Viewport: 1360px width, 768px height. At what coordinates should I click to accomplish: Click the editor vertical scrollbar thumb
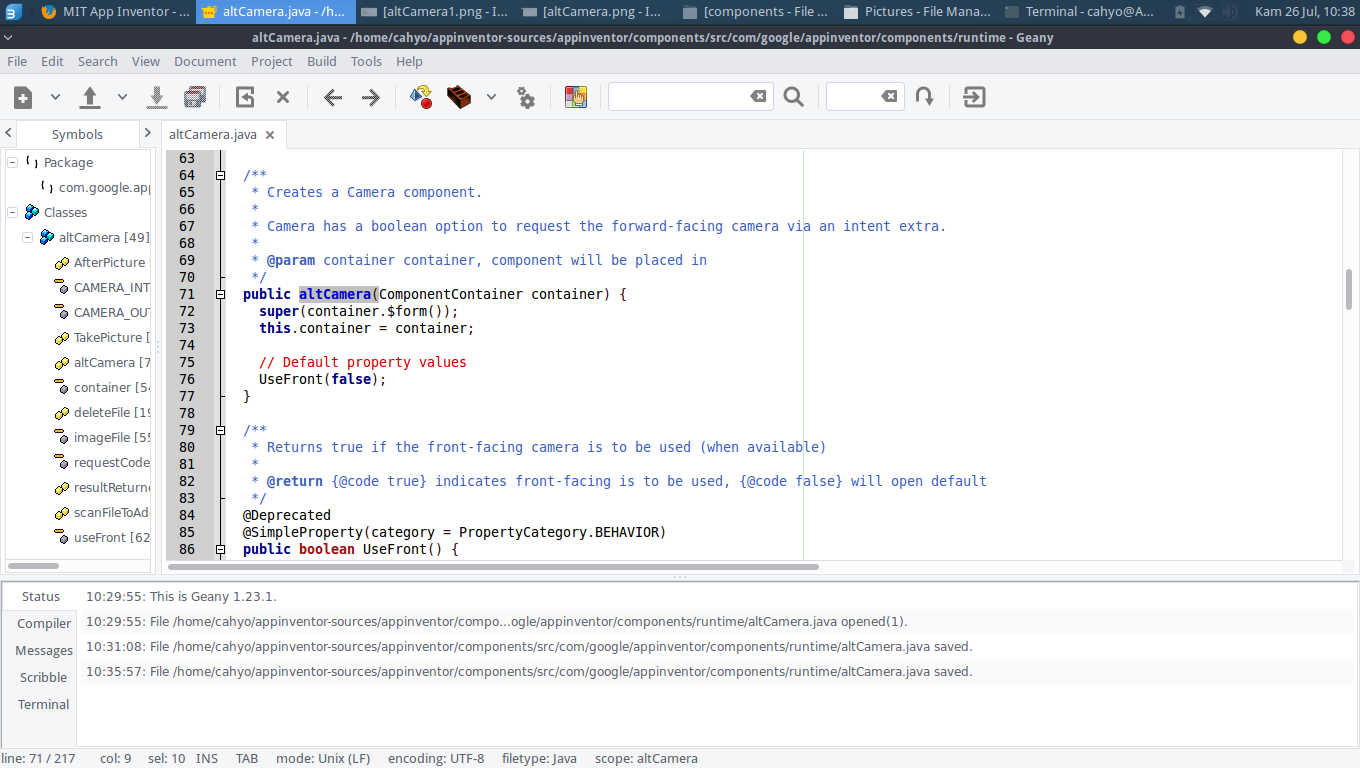[x=1349, y=291]
